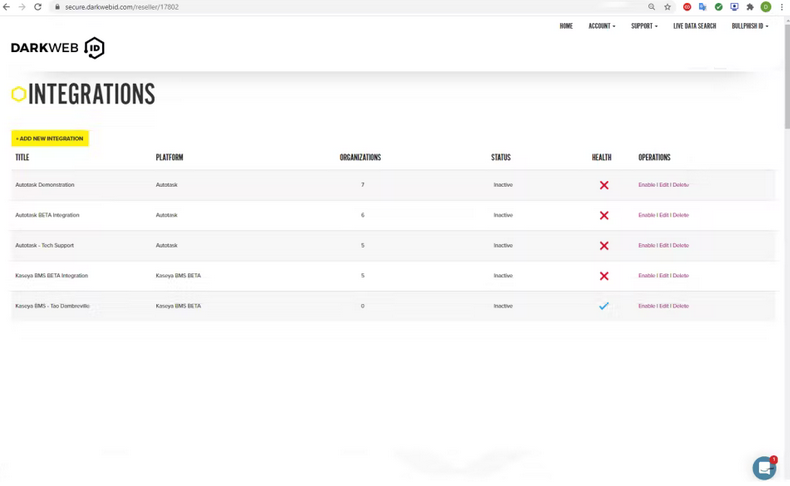Viewport: 790px width, 486px height.
Task: Open the Chrome three-dot menu
Action: [x=781, y=7]
